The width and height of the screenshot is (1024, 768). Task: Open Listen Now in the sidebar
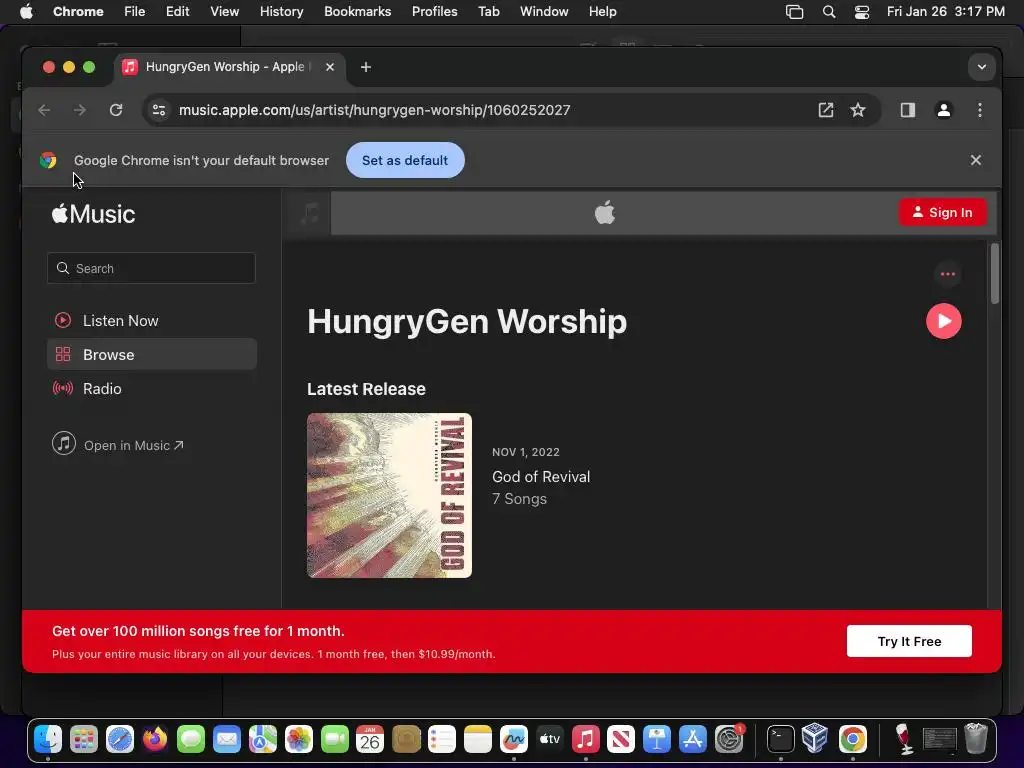(152, 321)
